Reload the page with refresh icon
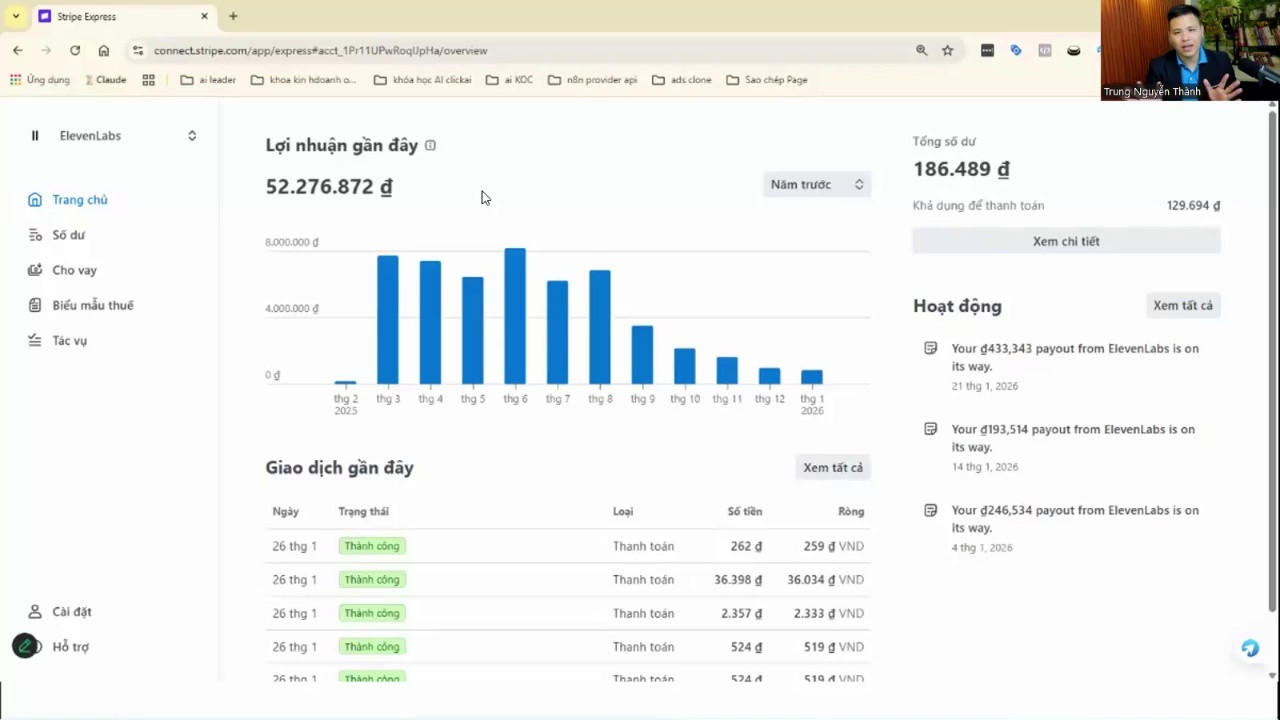This screenshot has width=1280, height=720. pyautogui.click(x=75, y=50)
